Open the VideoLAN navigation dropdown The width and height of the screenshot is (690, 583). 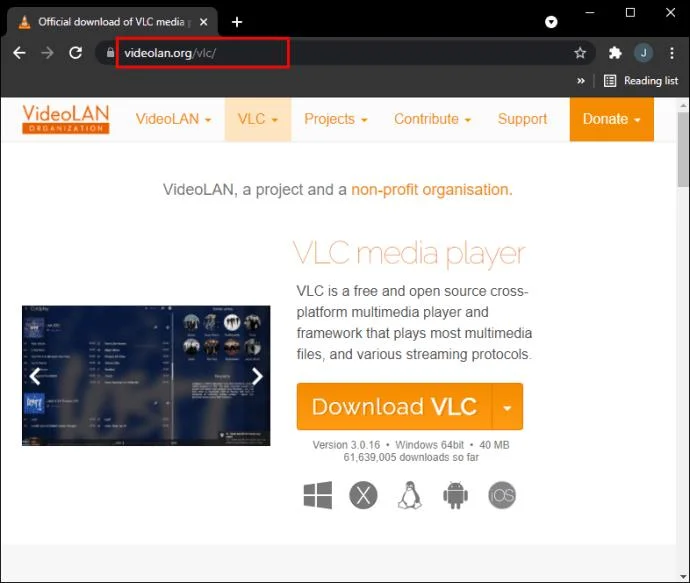pos(173,119)
